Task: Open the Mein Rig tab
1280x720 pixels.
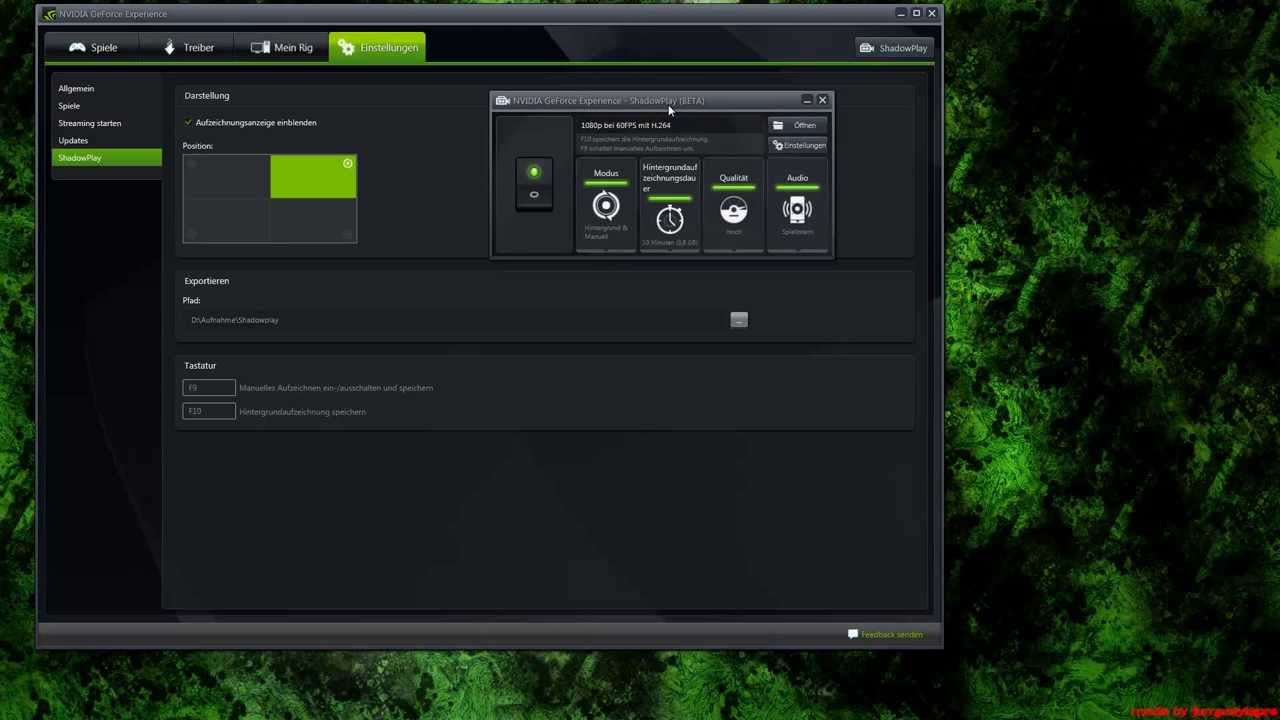Action: click(282, 47)
